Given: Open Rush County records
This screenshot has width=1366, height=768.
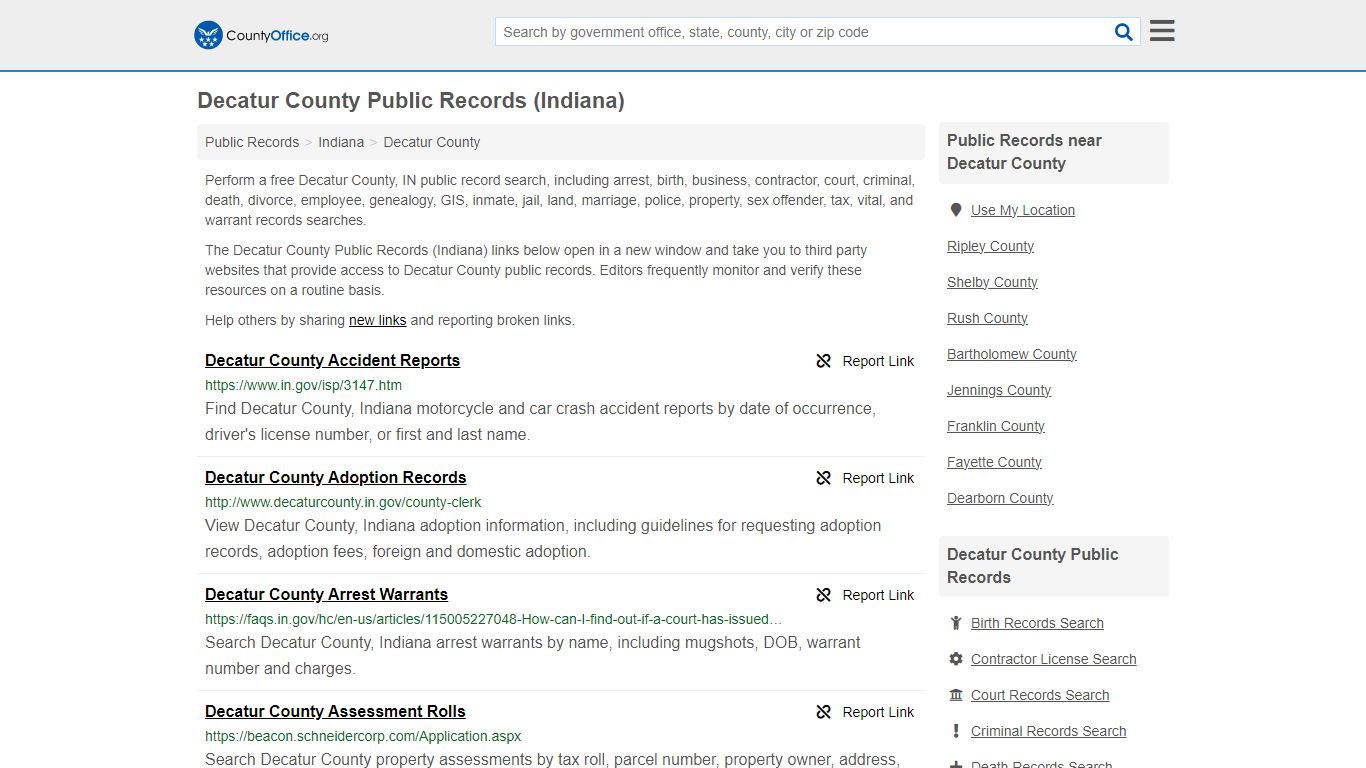Looking at the screenshot, I should [987, 318].
